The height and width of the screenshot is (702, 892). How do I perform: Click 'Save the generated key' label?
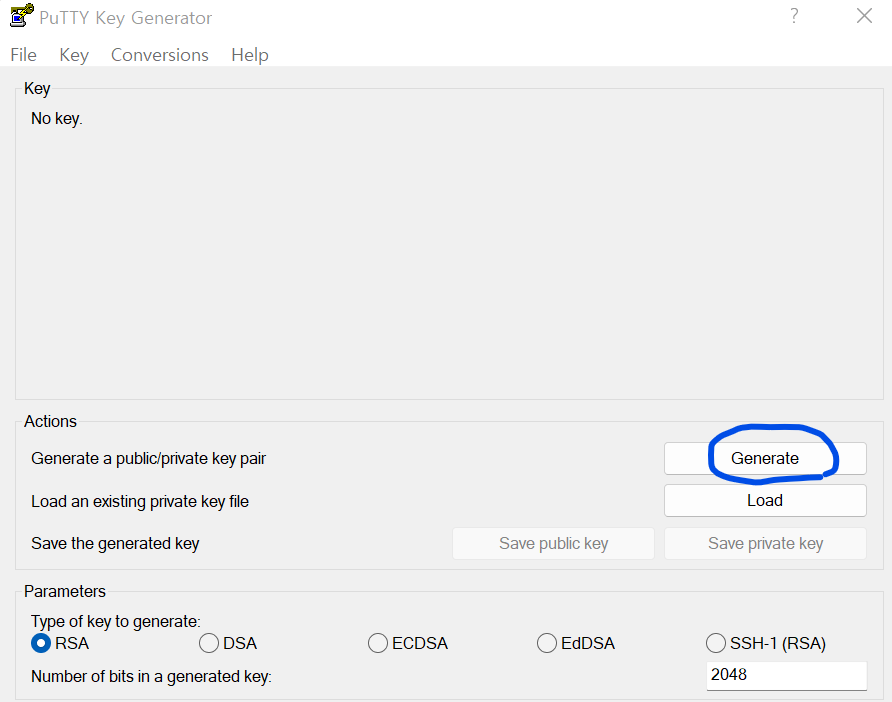[115, 544]
